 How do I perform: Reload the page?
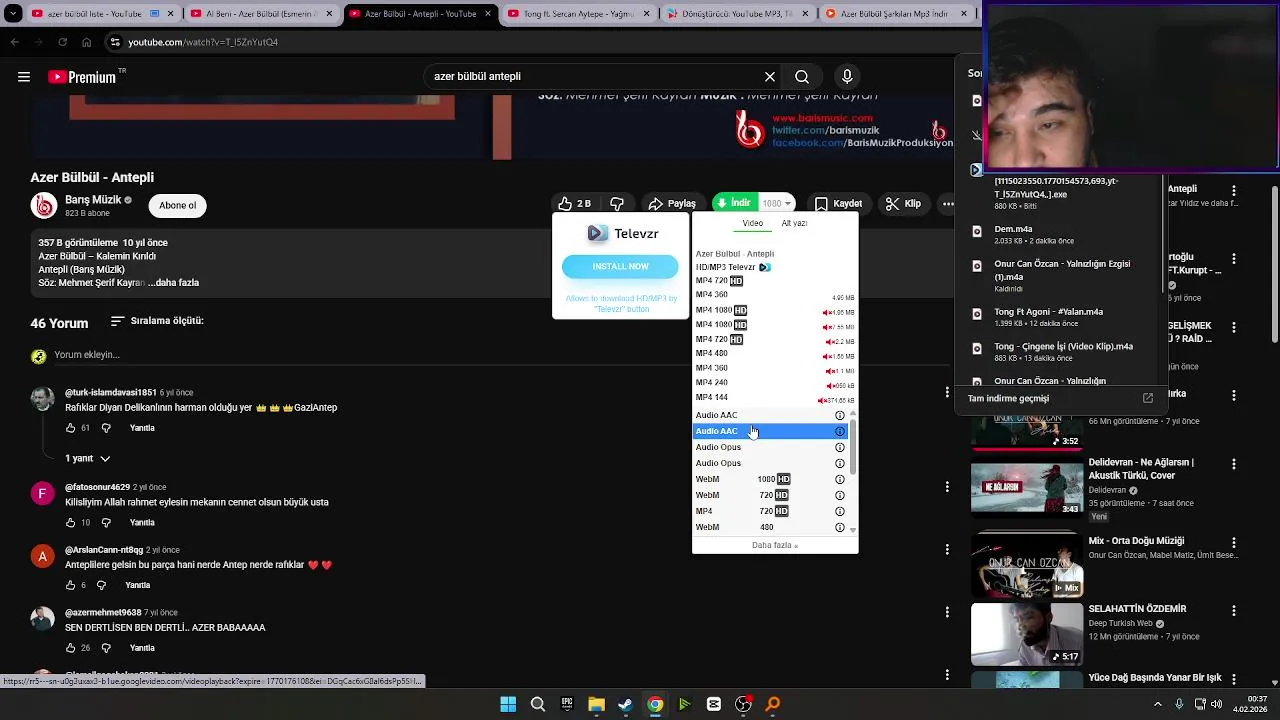coord(62,42)
